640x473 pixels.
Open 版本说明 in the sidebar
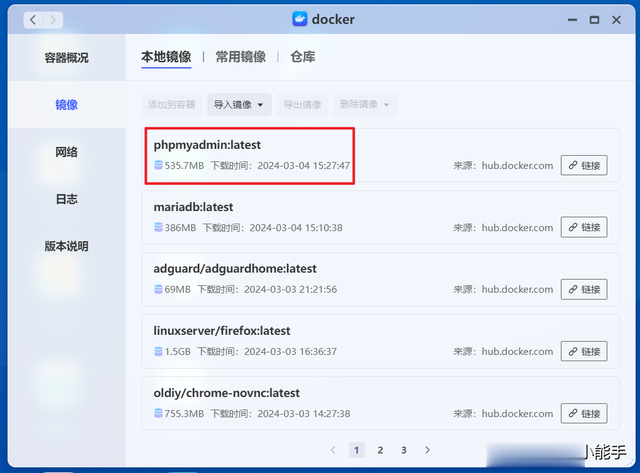tap(67, 246)
